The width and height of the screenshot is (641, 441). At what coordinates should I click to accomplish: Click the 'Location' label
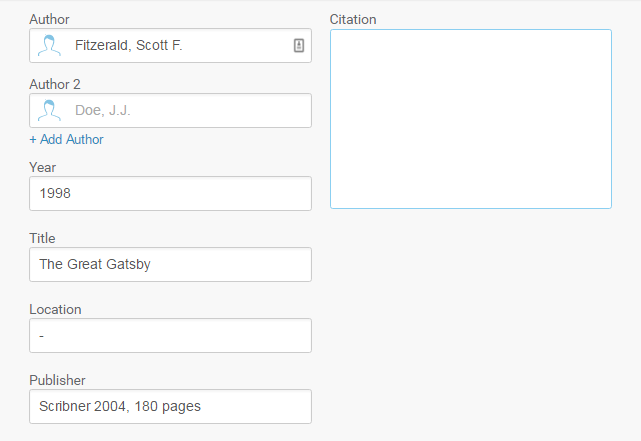[x=55, y=309]
